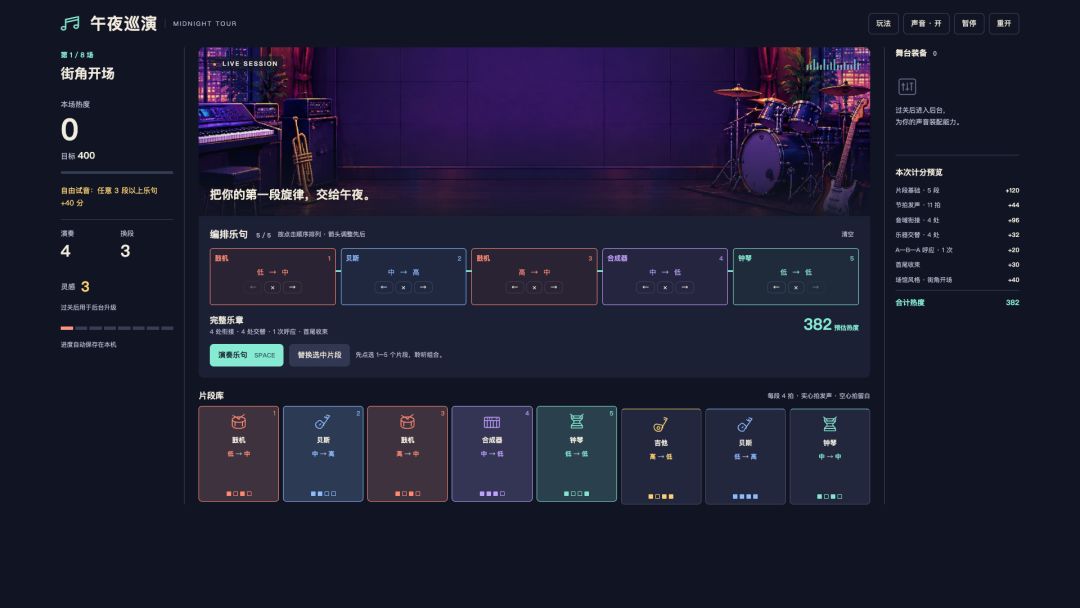Click the 片段库 heading

click(211, 396)
